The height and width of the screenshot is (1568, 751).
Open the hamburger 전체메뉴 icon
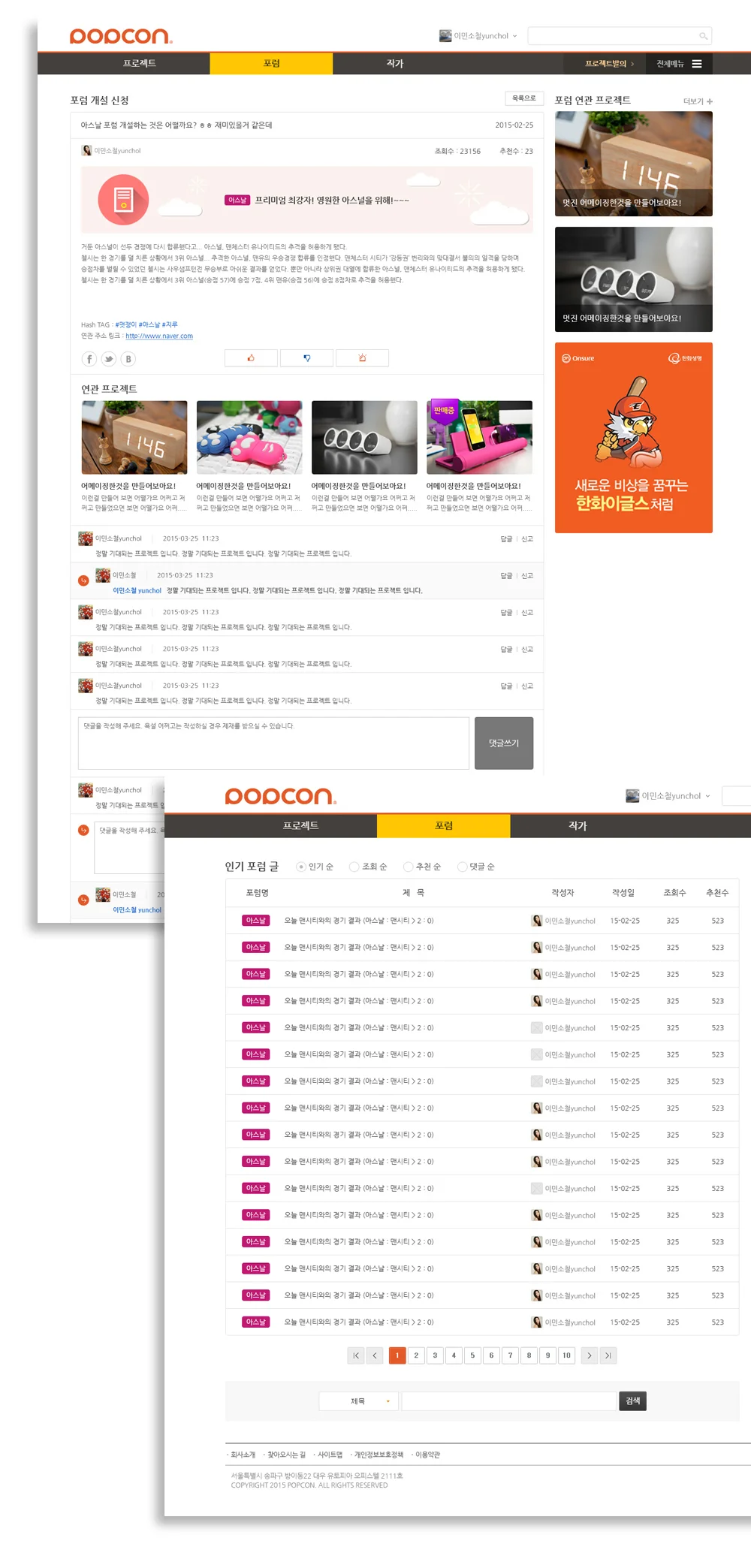(697, 64)
